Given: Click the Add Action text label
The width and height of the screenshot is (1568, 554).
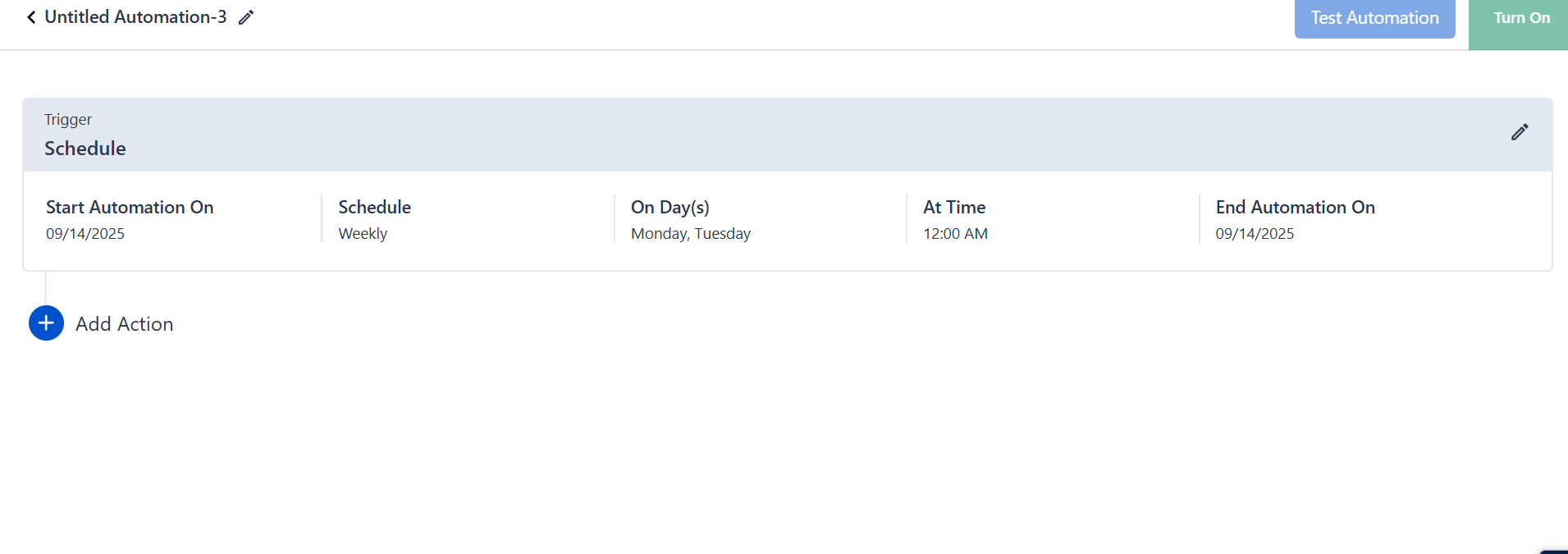Looking at the screenshot, I should point(125,324).
